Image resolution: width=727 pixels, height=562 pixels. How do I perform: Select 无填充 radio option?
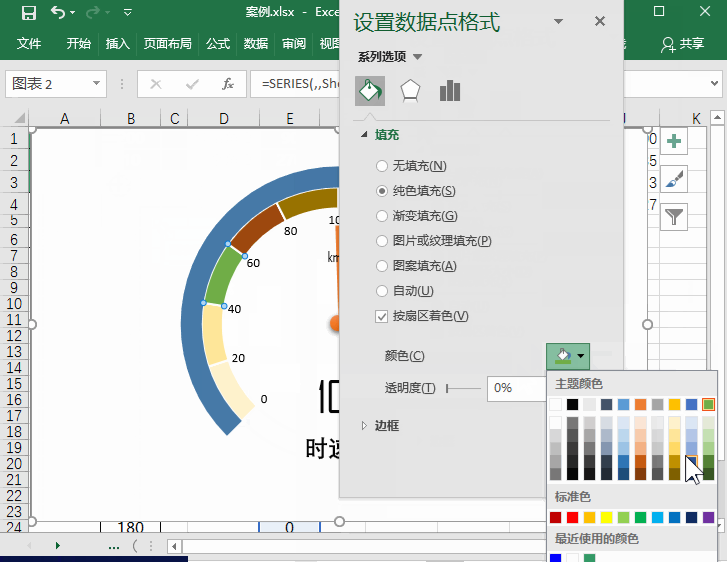pyautogui.click(x=382, y=166)
